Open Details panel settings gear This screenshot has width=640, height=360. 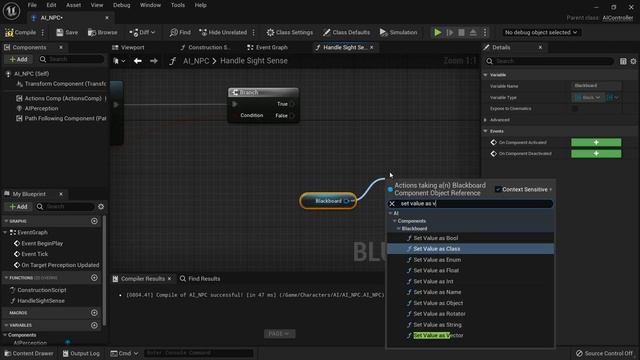tap(633, 61)
